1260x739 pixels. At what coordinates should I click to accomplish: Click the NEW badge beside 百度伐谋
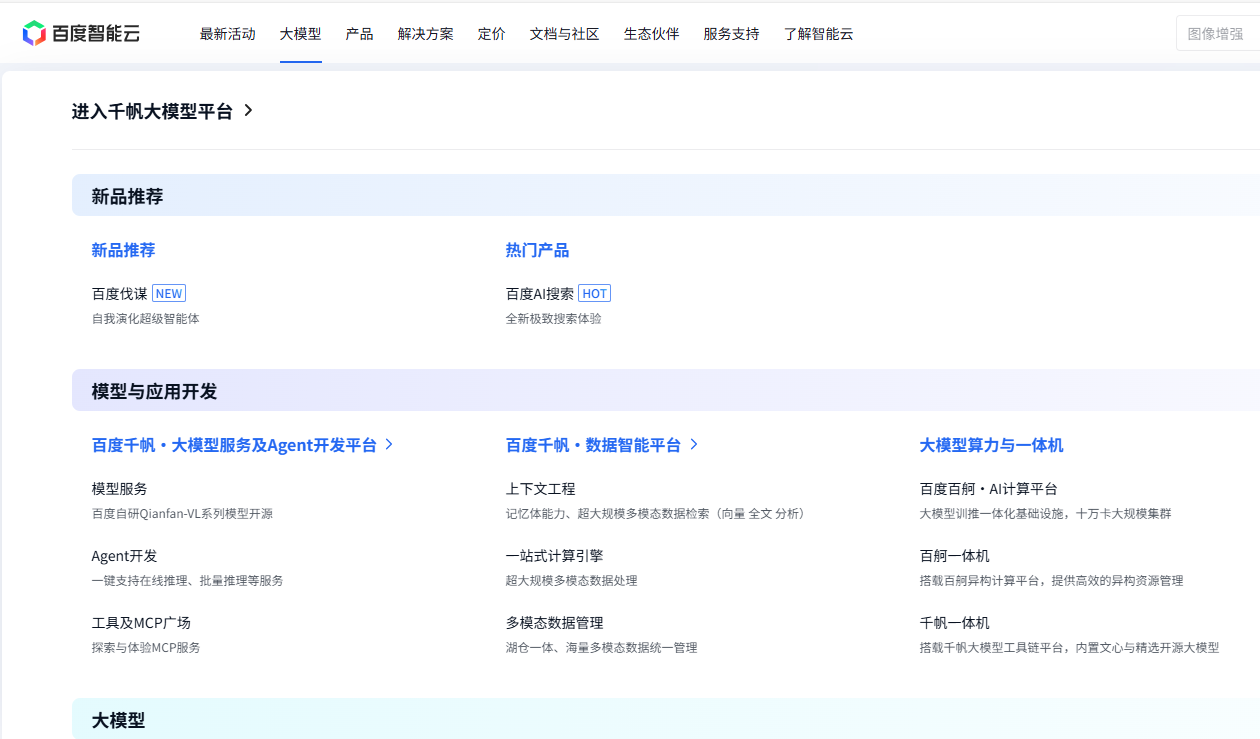coord(169,293)
